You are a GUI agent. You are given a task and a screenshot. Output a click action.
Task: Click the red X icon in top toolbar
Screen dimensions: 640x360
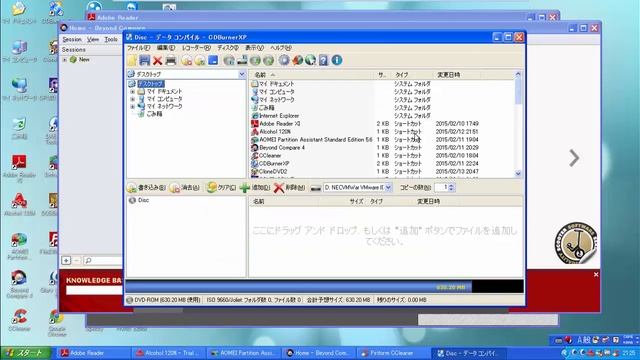(x=158, y=60)
